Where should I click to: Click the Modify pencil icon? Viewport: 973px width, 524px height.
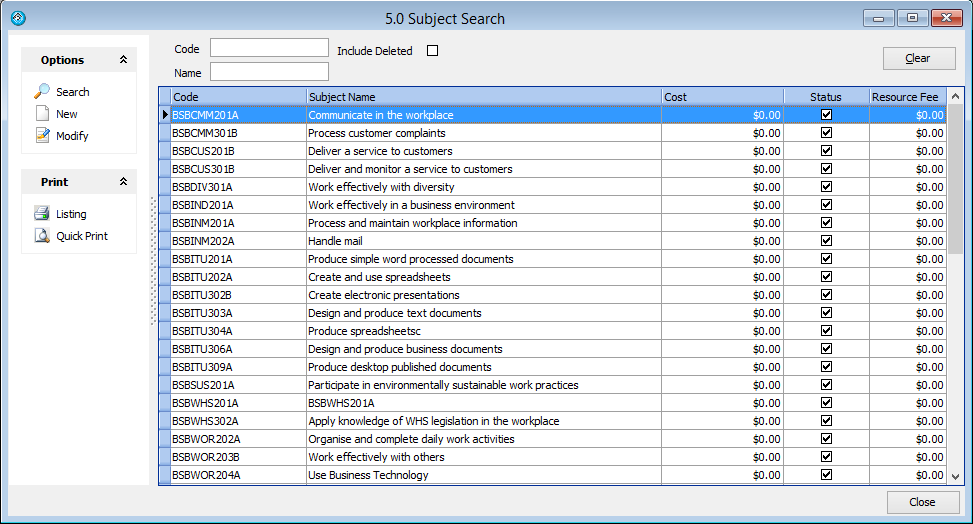[x=42, y=136]
